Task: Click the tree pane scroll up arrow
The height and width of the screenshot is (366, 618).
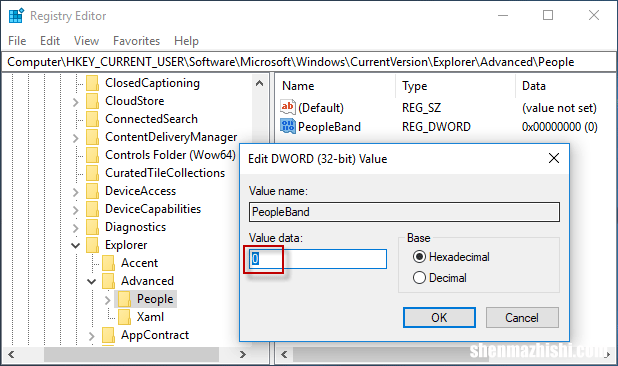Action: coord(259,83)
